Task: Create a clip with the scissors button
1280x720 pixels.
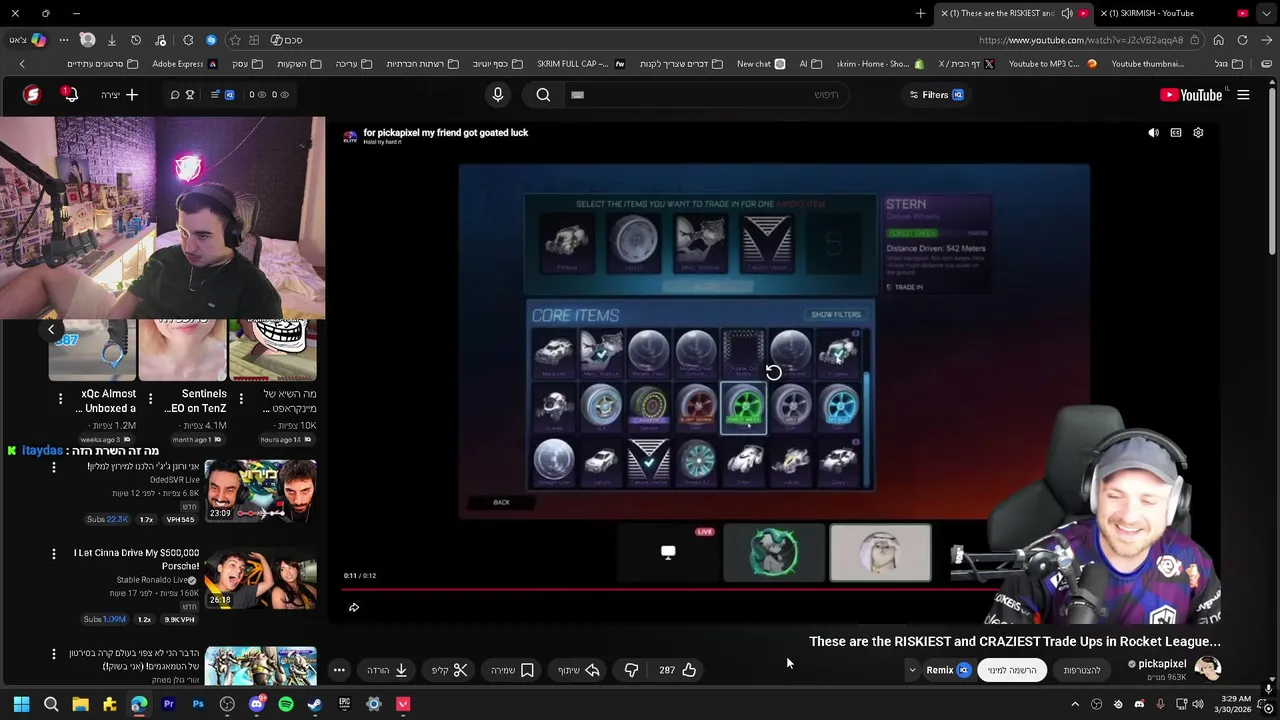Action: 450,670
